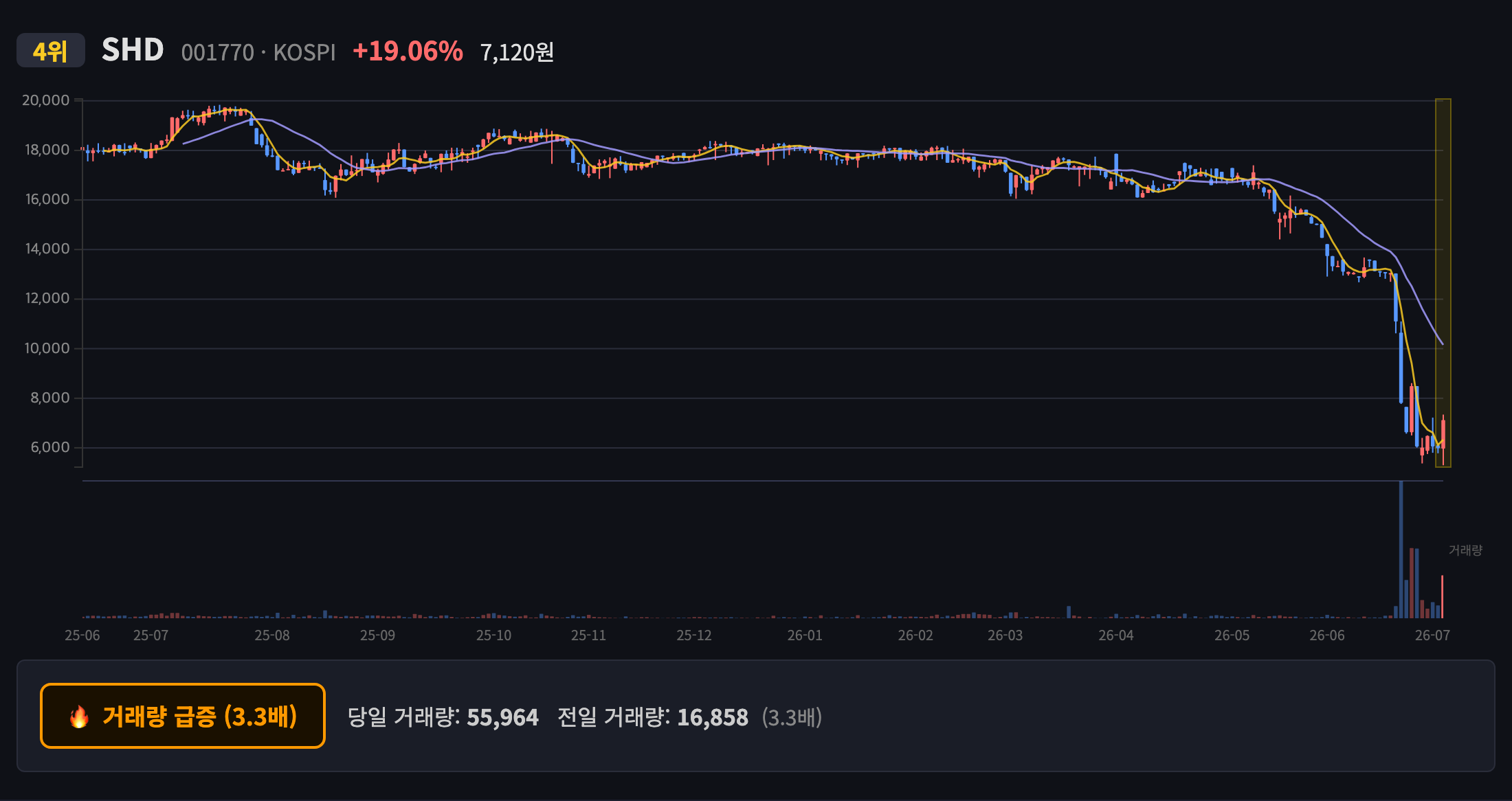Click the 거래량 급증 (3.3배) badge
Viewport: 1512px width, 801px height.
183,716
